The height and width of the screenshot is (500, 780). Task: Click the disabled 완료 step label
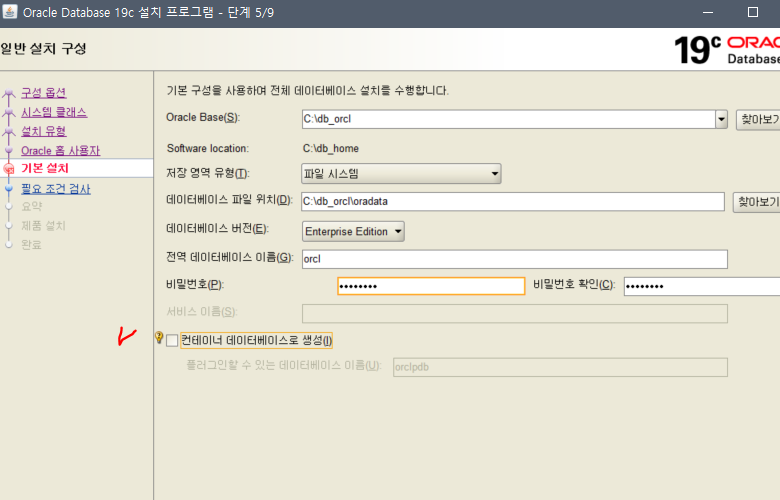pos(31,245)
